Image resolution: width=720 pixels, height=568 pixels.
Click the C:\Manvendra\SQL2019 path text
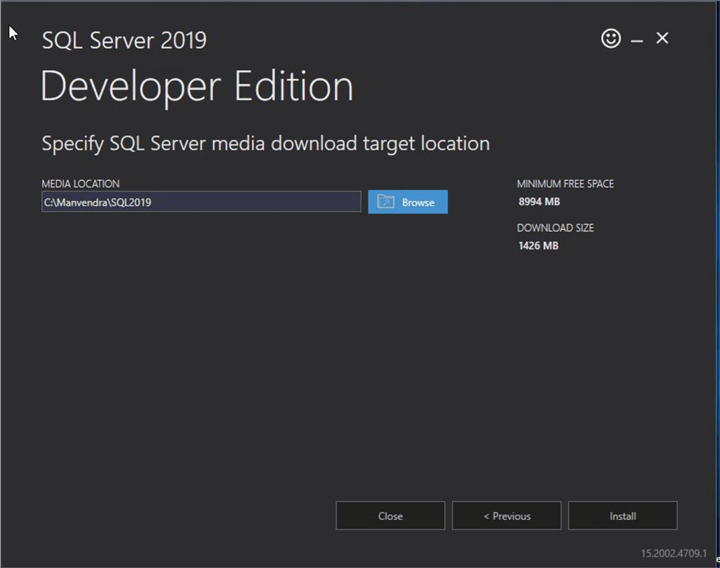click(97, 202)
